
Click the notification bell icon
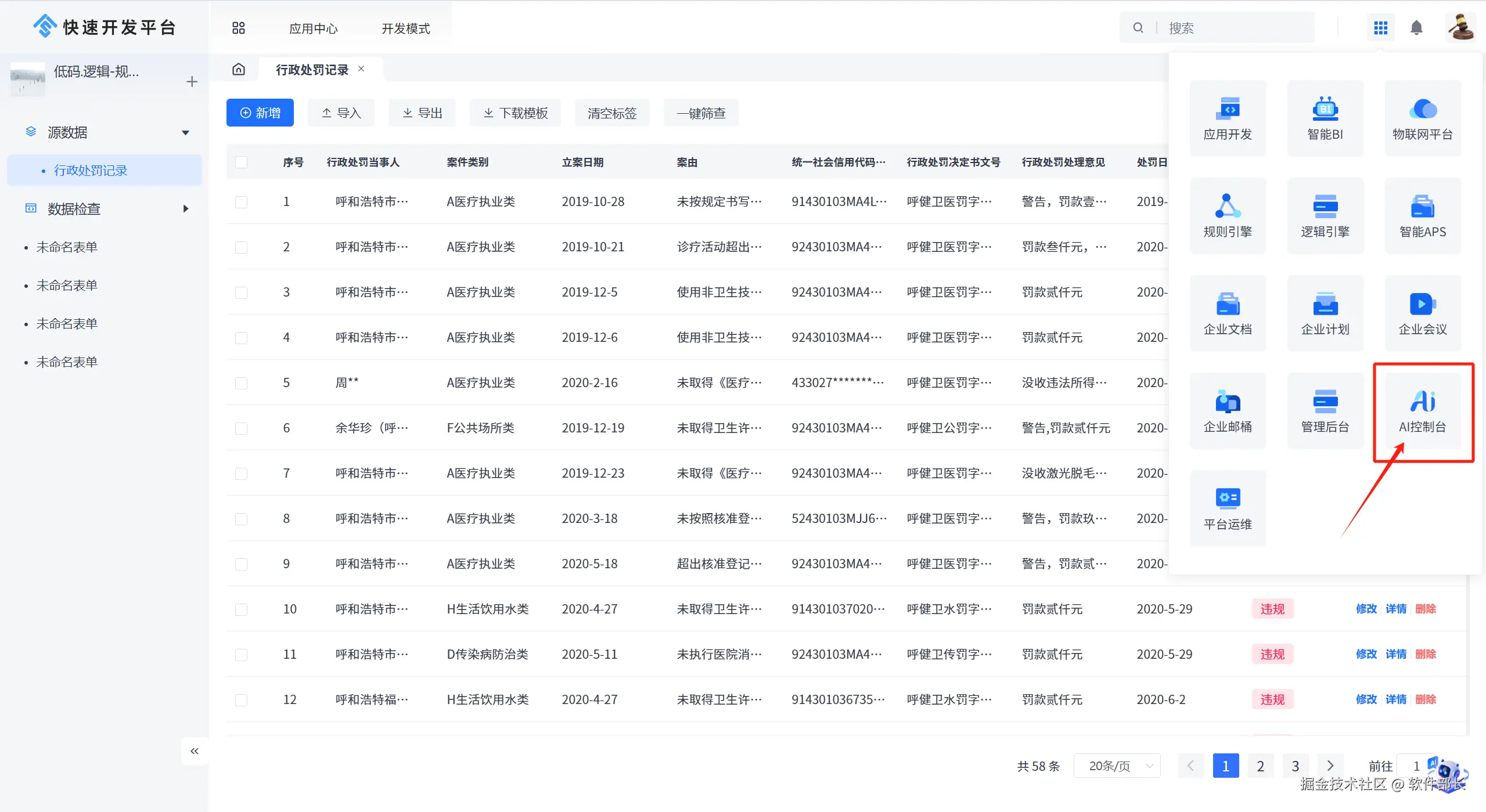(1416, 28)
